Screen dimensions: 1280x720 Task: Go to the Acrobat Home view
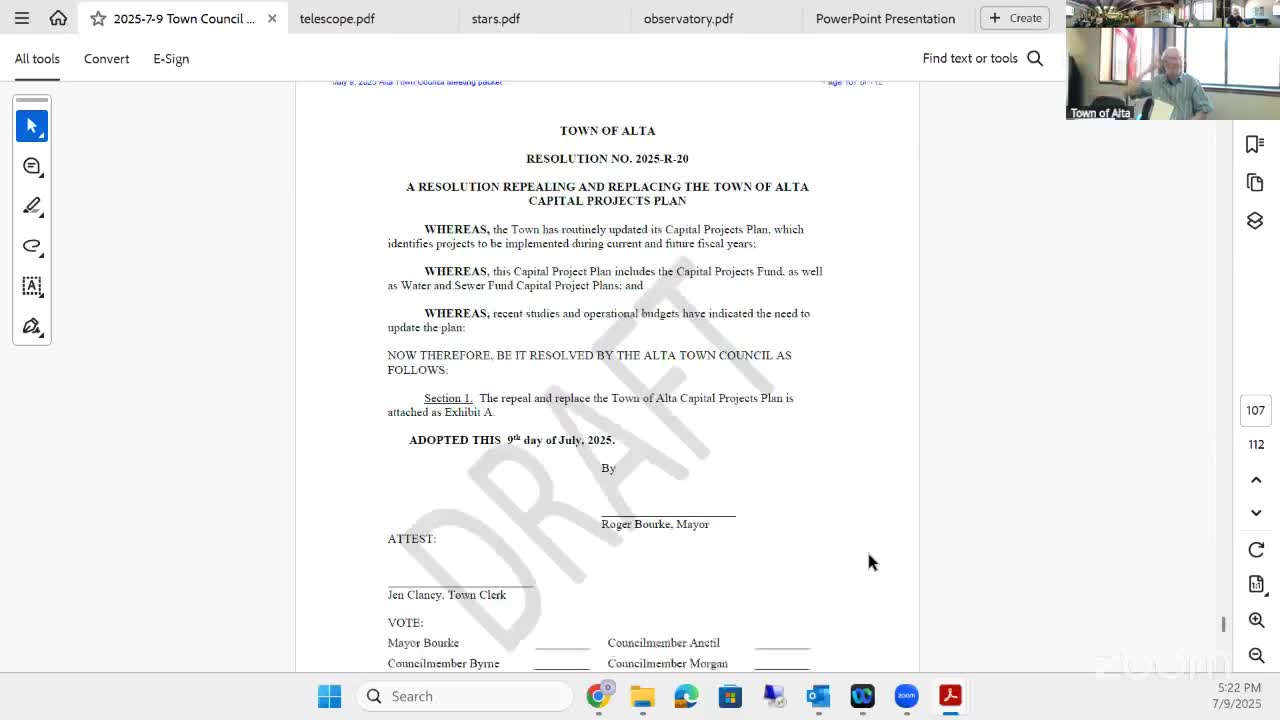point(58,18)
